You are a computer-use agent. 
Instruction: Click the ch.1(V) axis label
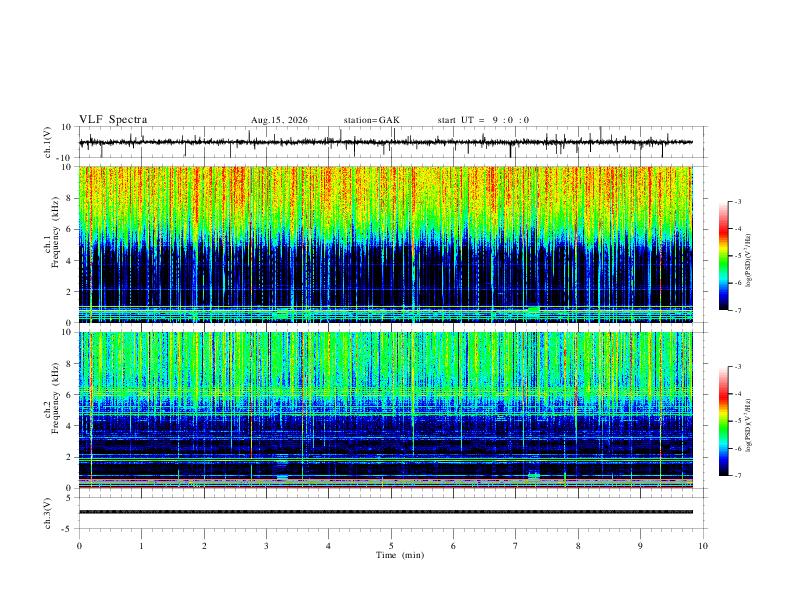click(x=48, y=142)
